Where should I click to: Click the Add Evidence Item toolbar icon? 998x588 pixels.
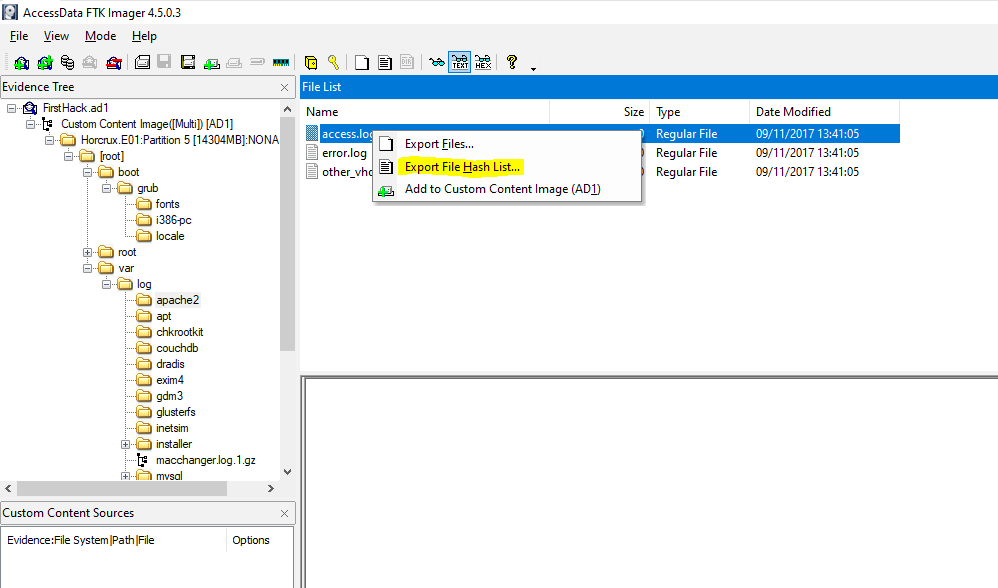pos(21,62)
